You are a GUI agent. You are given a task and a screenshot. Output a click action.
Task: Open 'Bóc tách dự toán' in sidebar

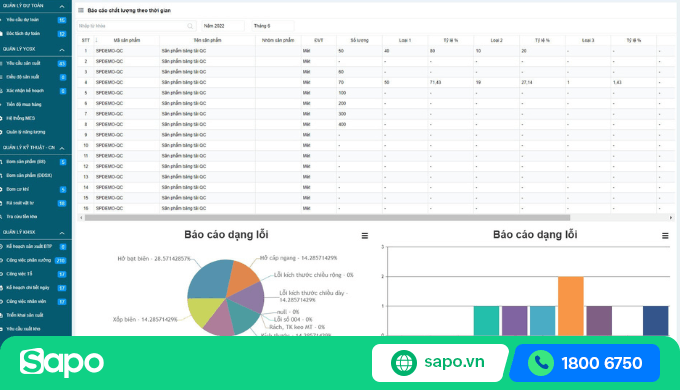23,33
